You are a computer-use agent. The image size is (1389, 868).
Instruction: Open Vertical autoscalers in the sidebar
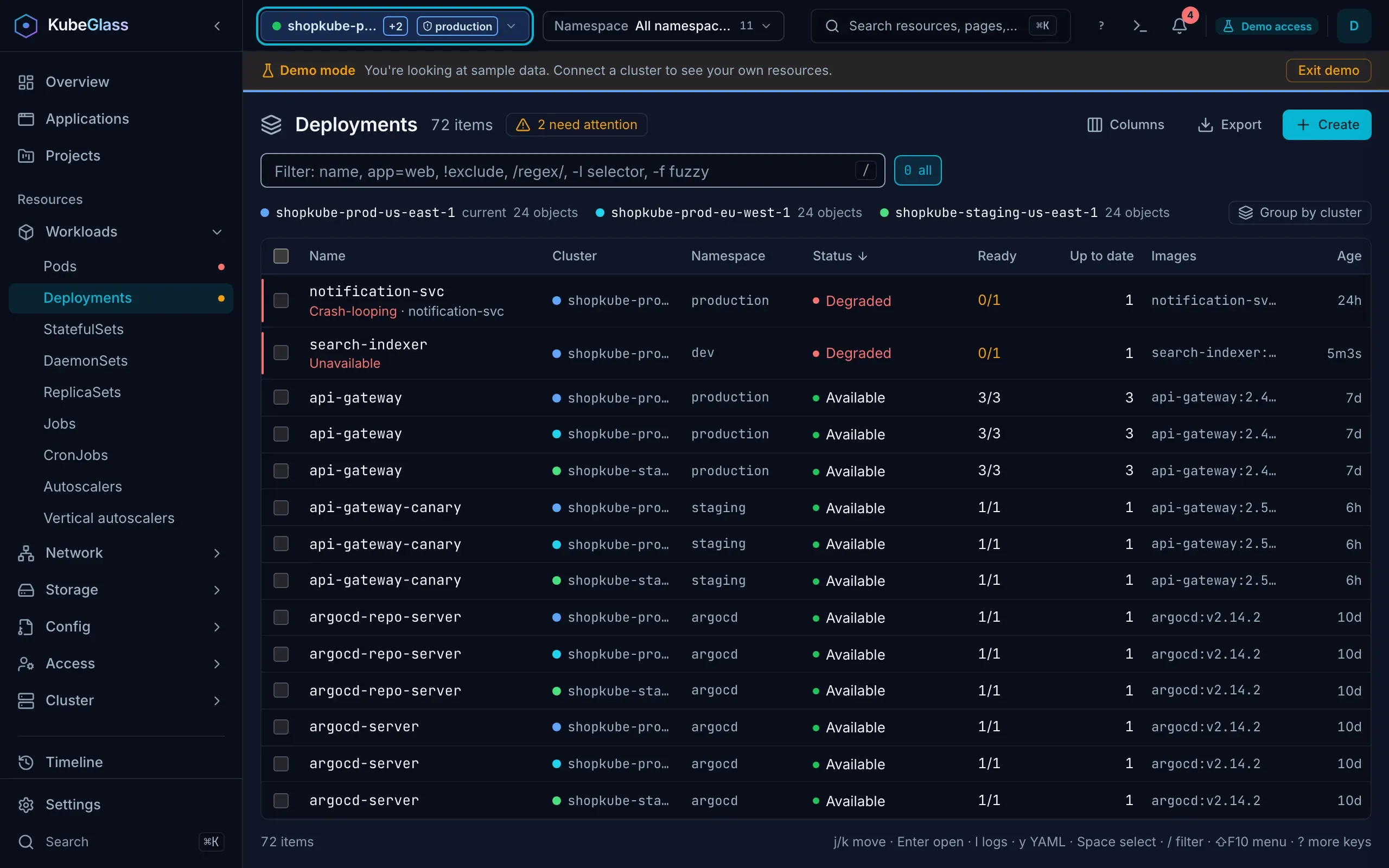[120, 519]
